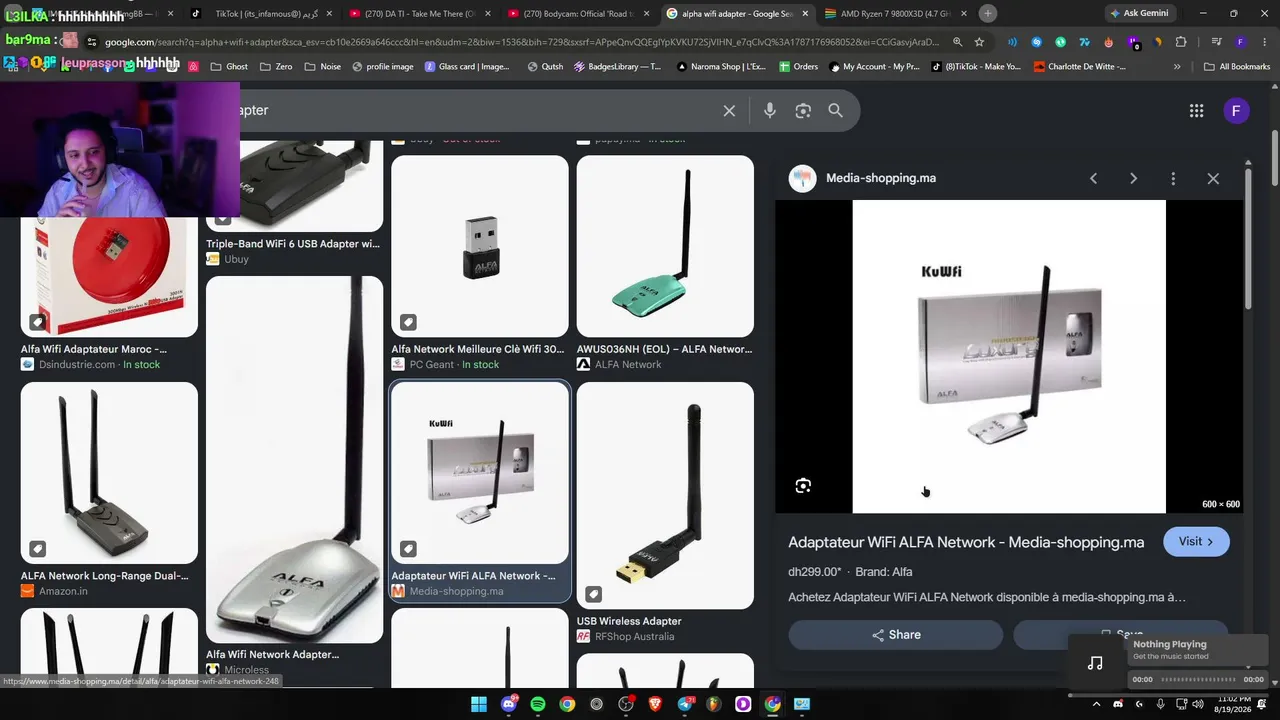
Task: Close the alpha wifi adapter Google tab
Action: pyautogui.click(x=803, y=13)
